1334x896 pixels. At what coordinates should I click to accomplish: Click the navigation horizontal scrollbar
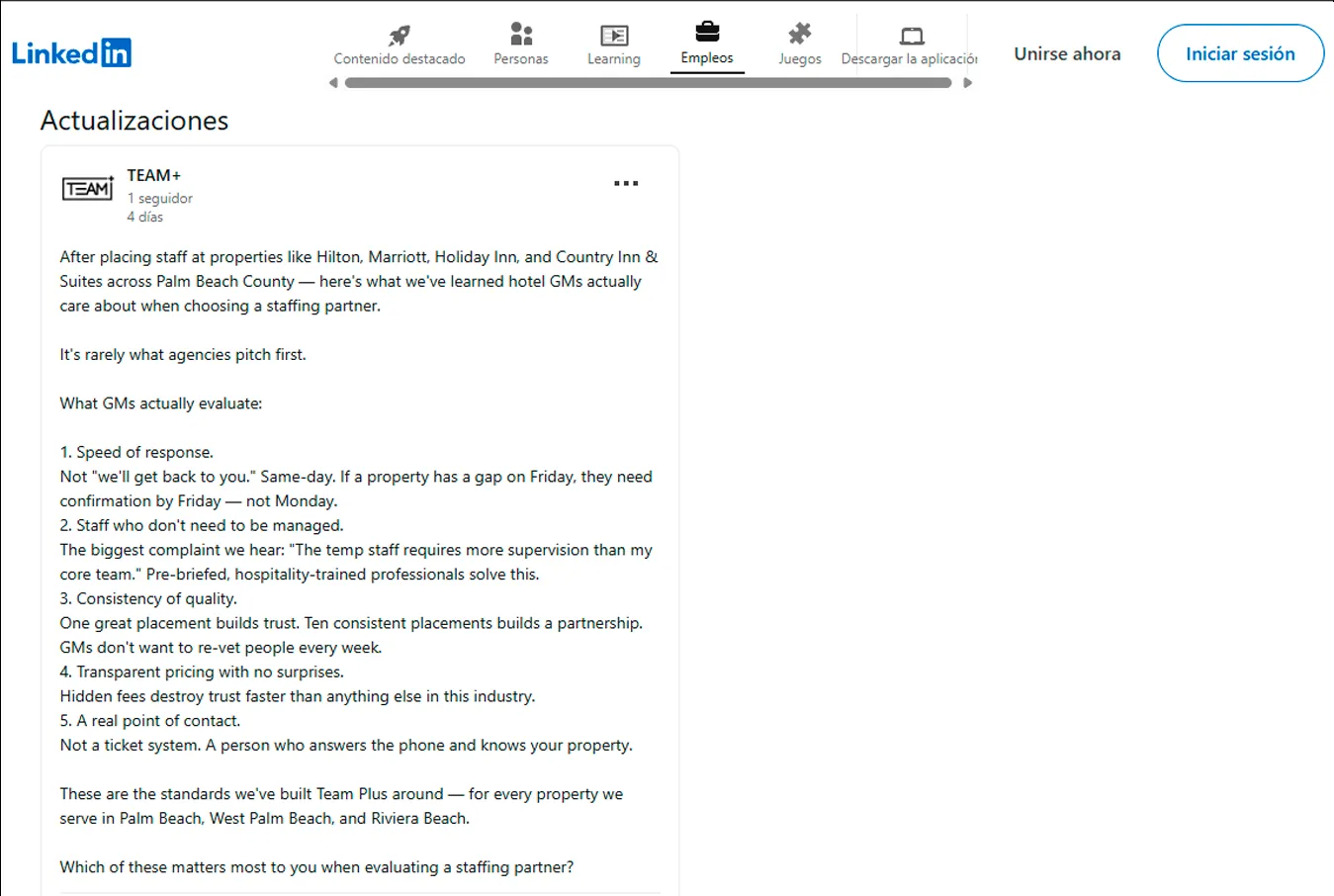click(x=649, y=83)
